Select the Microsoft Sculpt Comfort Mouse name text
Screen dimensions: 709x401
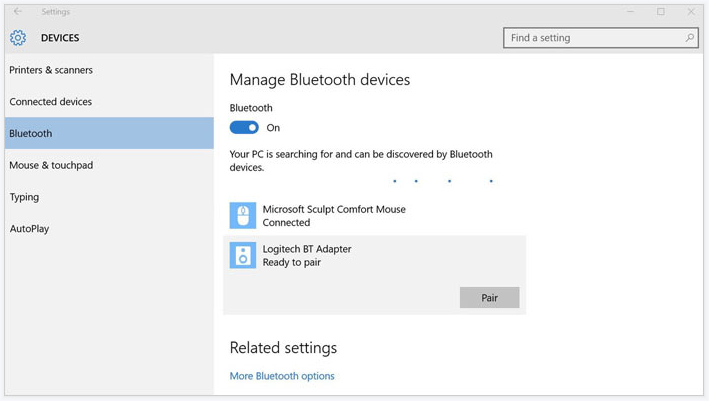(334, 210)
